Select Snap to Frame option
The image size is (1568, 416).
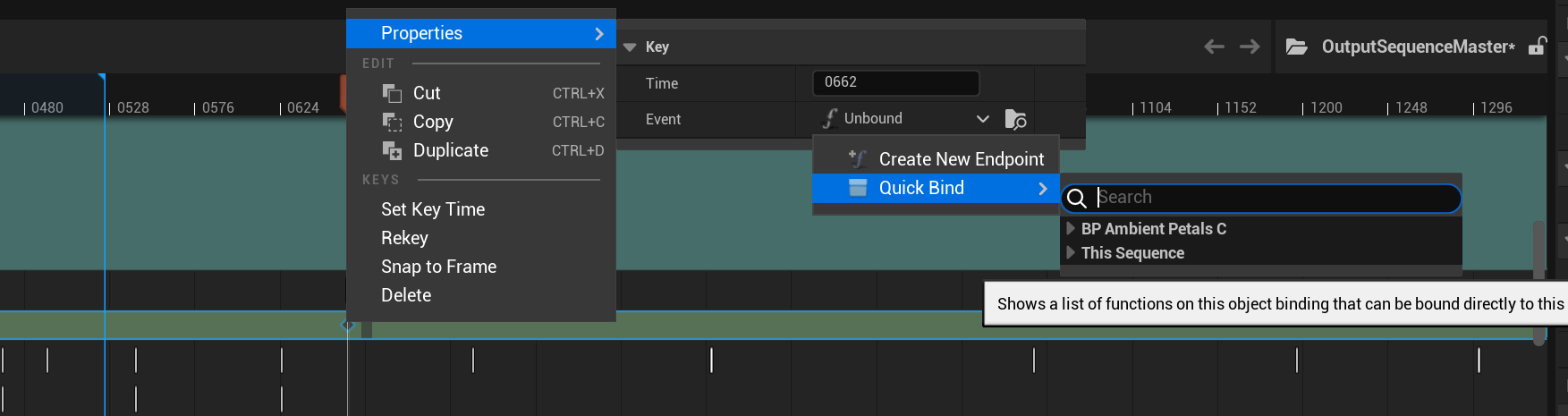[x=438, y=267]
